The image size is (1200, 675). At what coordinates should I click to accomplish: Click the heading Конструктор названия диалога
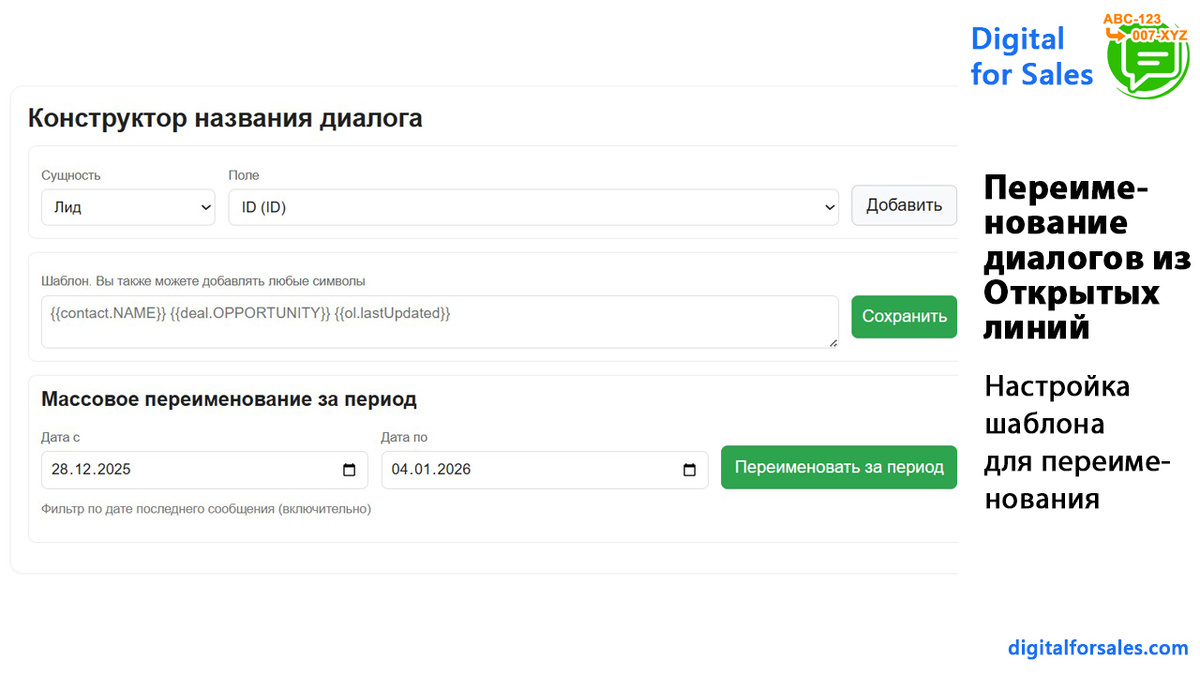click(225, 118)
